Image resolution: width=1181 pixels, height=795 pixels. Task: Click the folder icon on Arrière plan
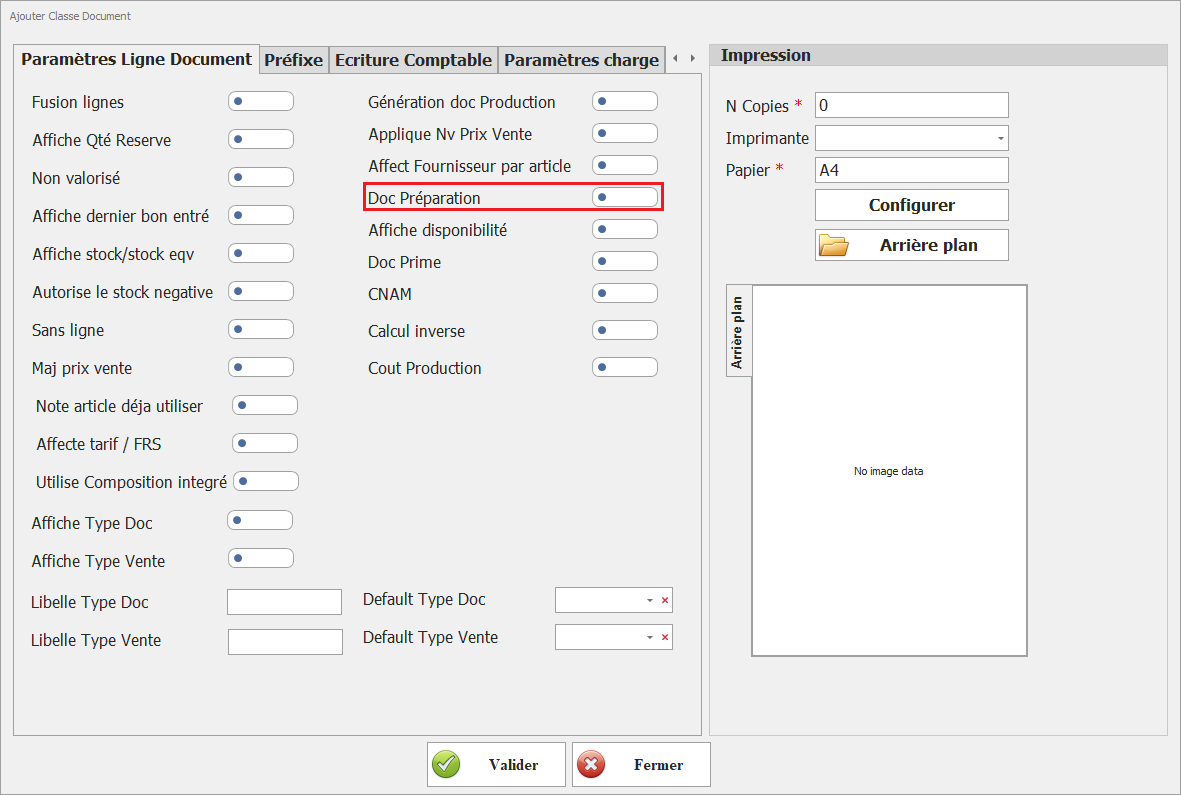click(834, 245)
